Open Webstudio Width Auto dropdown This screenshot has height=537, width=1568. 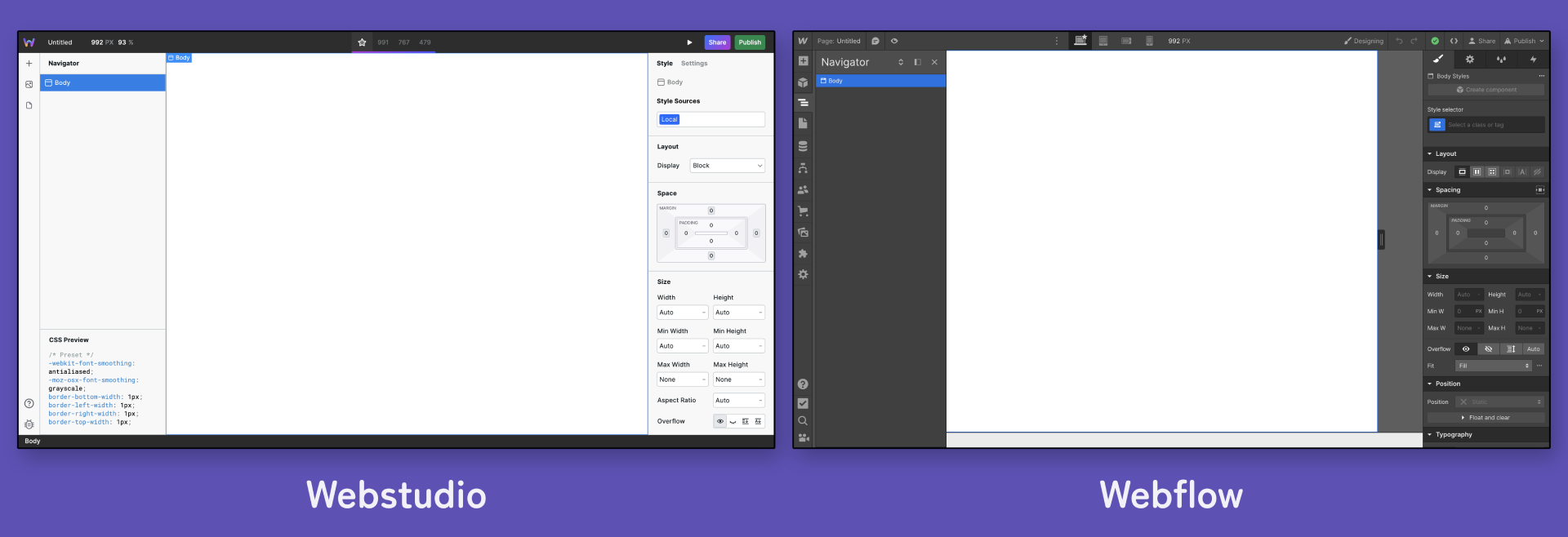[x=682, y=313]
